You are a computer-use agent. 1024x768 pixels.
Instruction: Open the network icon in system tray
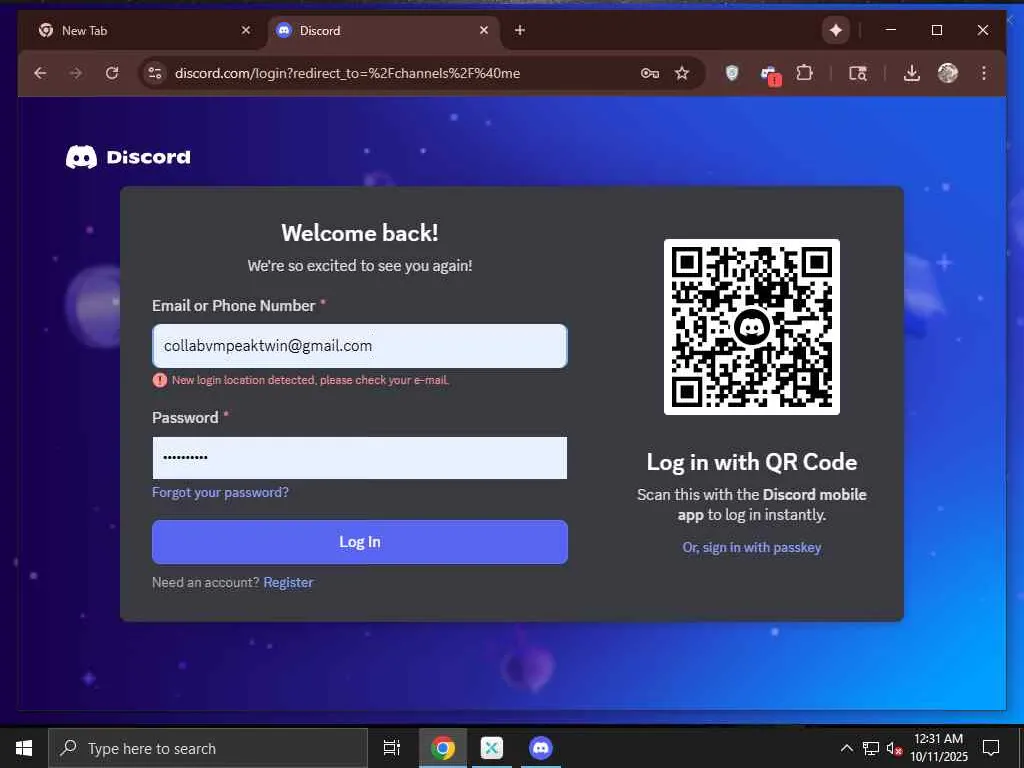[x=871, y=748]
